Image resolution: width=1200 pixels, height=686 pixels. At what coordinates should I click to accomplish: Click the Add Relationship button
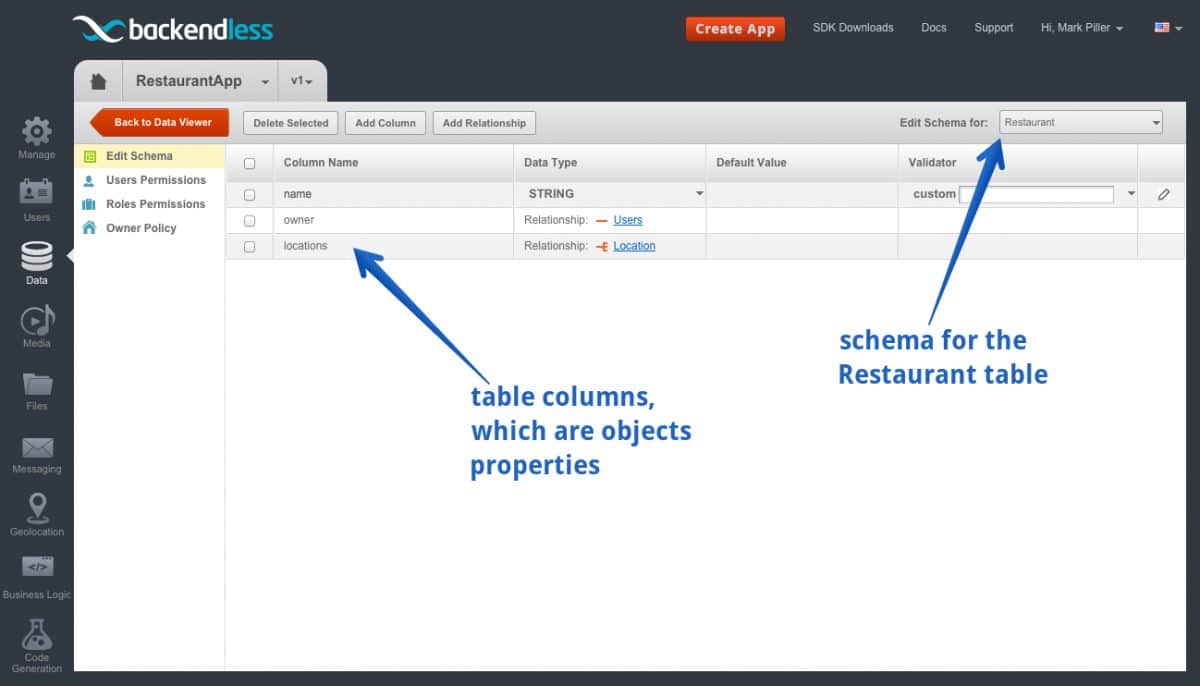pos(484,123)
